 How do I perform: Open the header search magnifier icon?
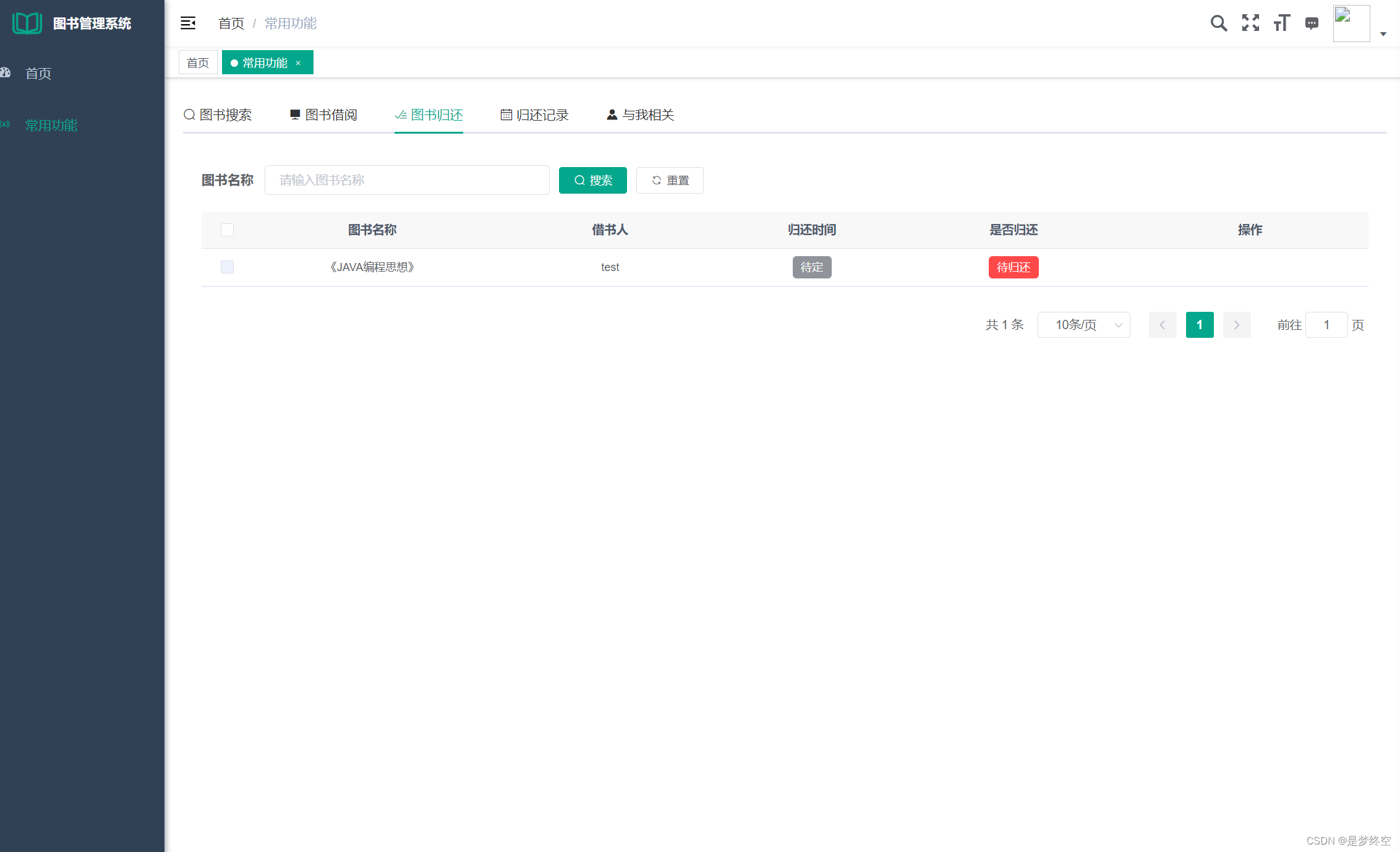coord(1218,23)
